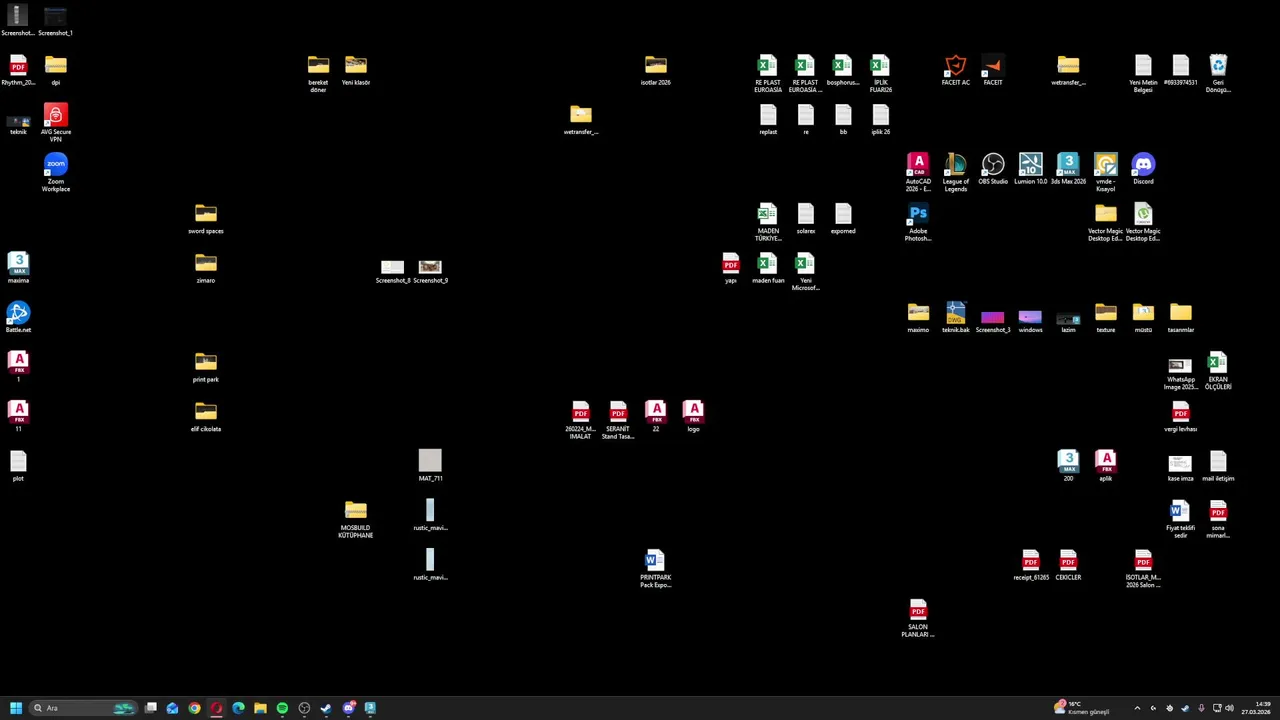
Task: Select the elif cikolata folder
Action: (x=205, y=417)
